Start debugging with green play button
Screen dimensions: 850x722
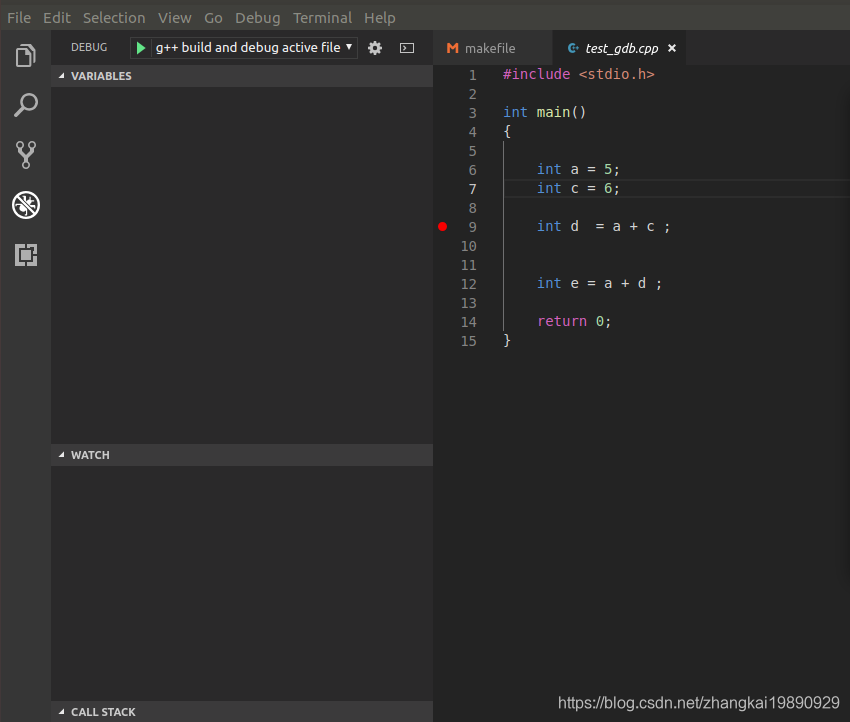tap(140, 48)
